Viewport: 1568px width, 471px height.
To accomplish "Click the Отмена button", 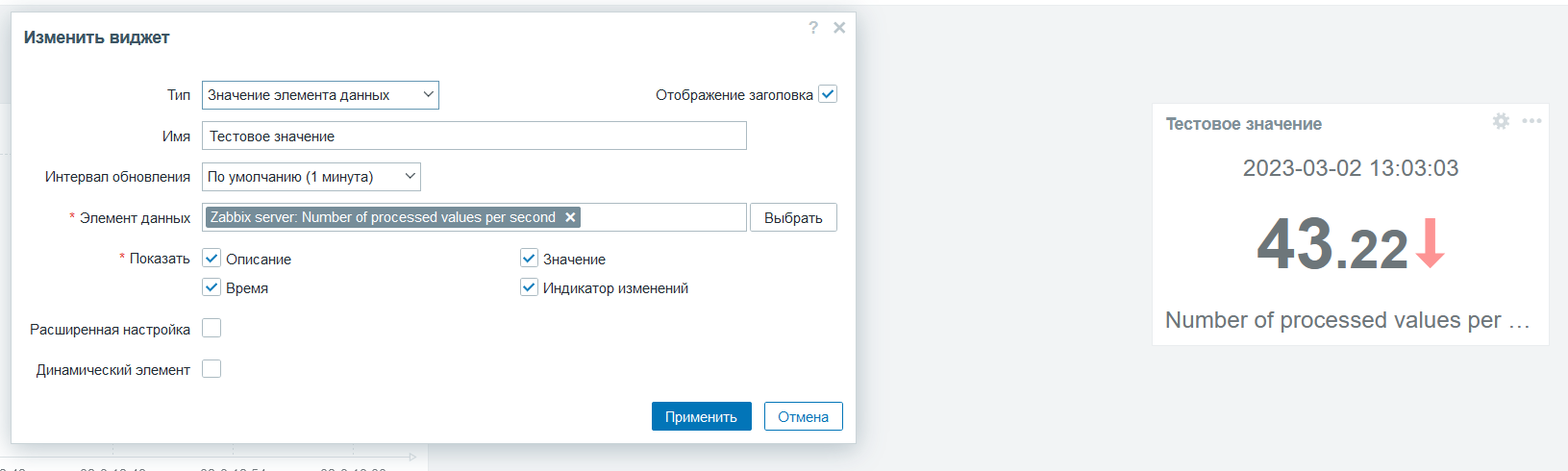I will (x=804, y=416).
